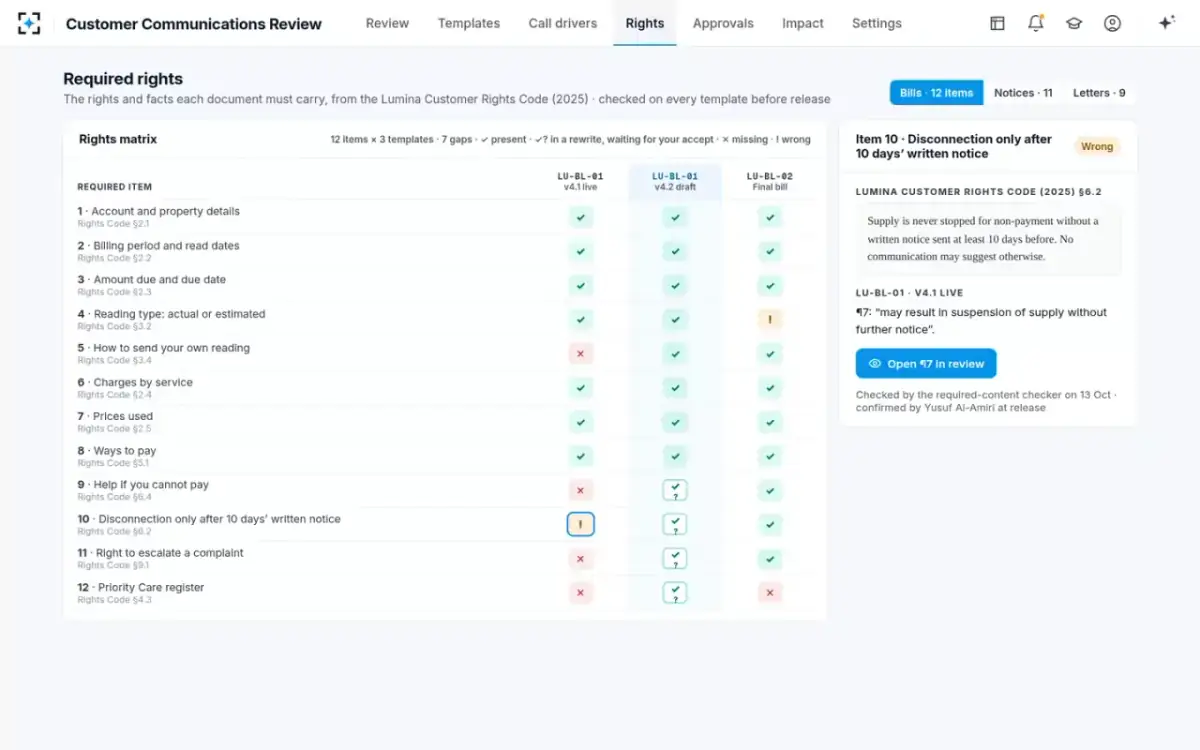Click row 3 Amount due and due date

click(445, 285)
